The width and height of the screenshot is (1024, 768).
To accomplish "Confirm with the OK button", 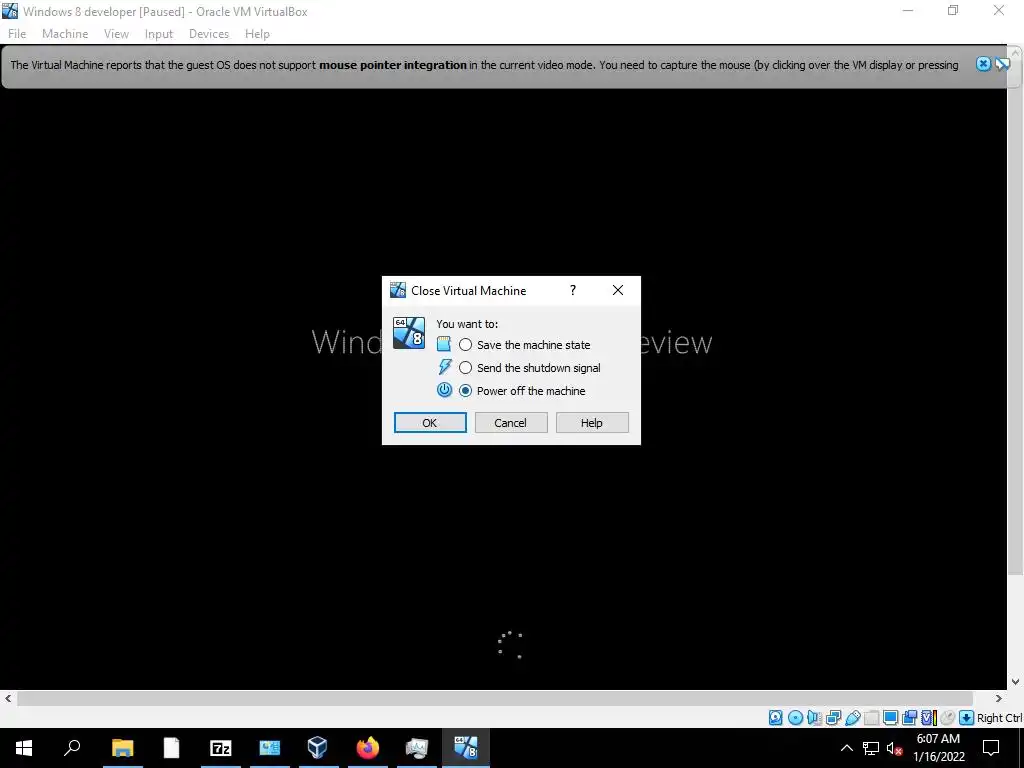I will 430,423.
